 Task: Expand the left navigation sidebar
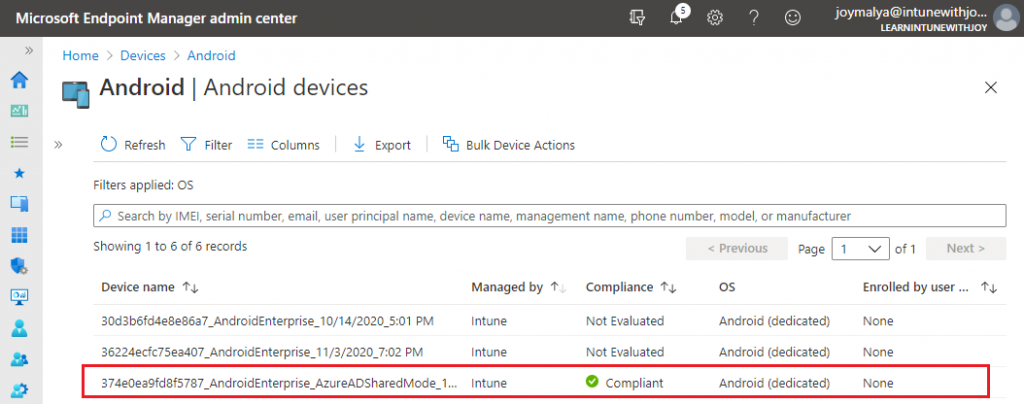tap(29, 50)
